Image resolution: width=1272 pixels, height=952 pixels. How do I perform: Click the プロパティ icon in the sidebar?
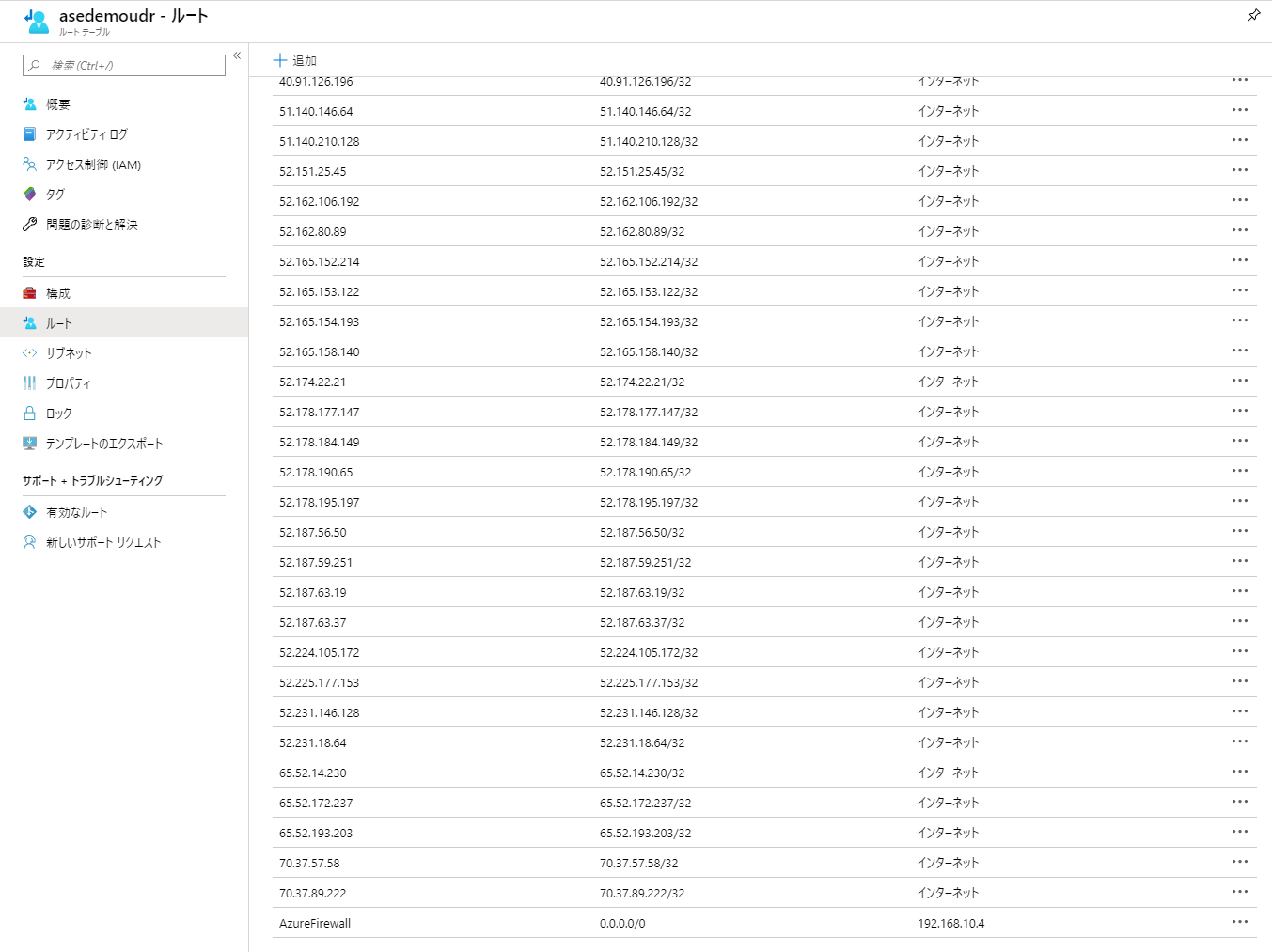click(30, 383)
